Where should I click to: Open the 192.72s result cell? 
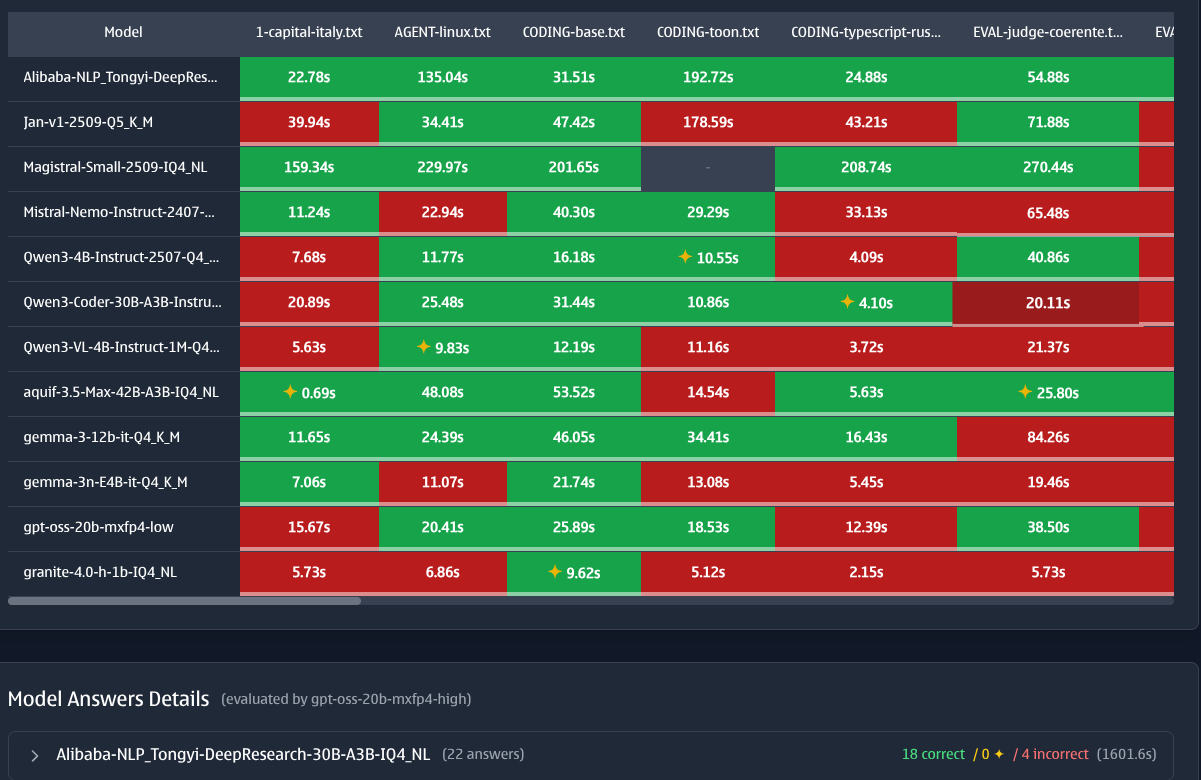tap(707, 77)
